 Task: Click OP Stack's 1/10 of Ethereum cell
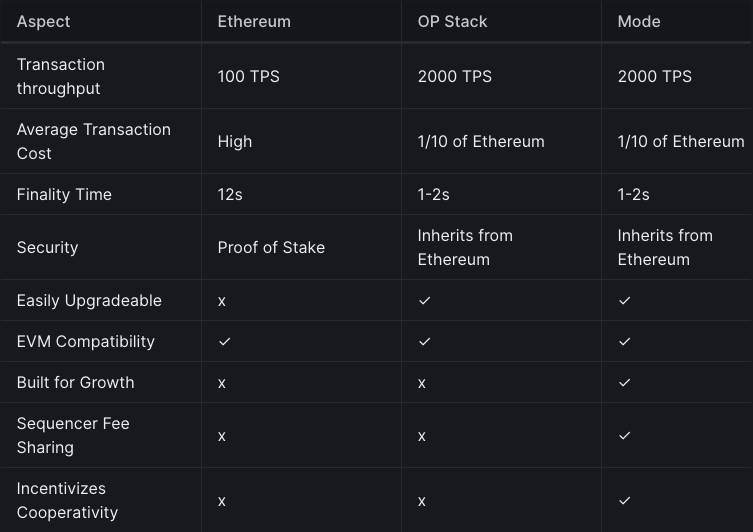click(x=481, y=142)
